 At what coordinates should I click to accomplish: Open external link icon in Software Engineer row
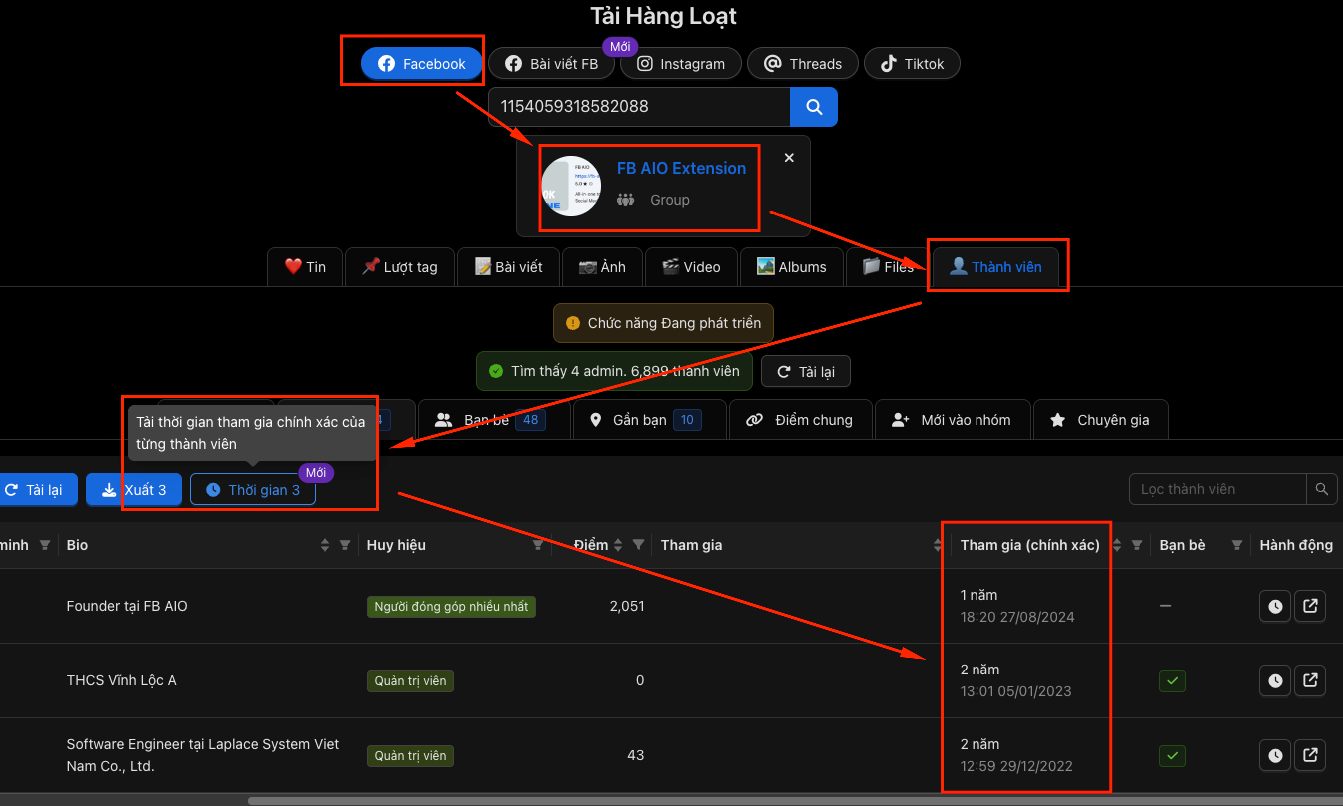[1310, 755]
